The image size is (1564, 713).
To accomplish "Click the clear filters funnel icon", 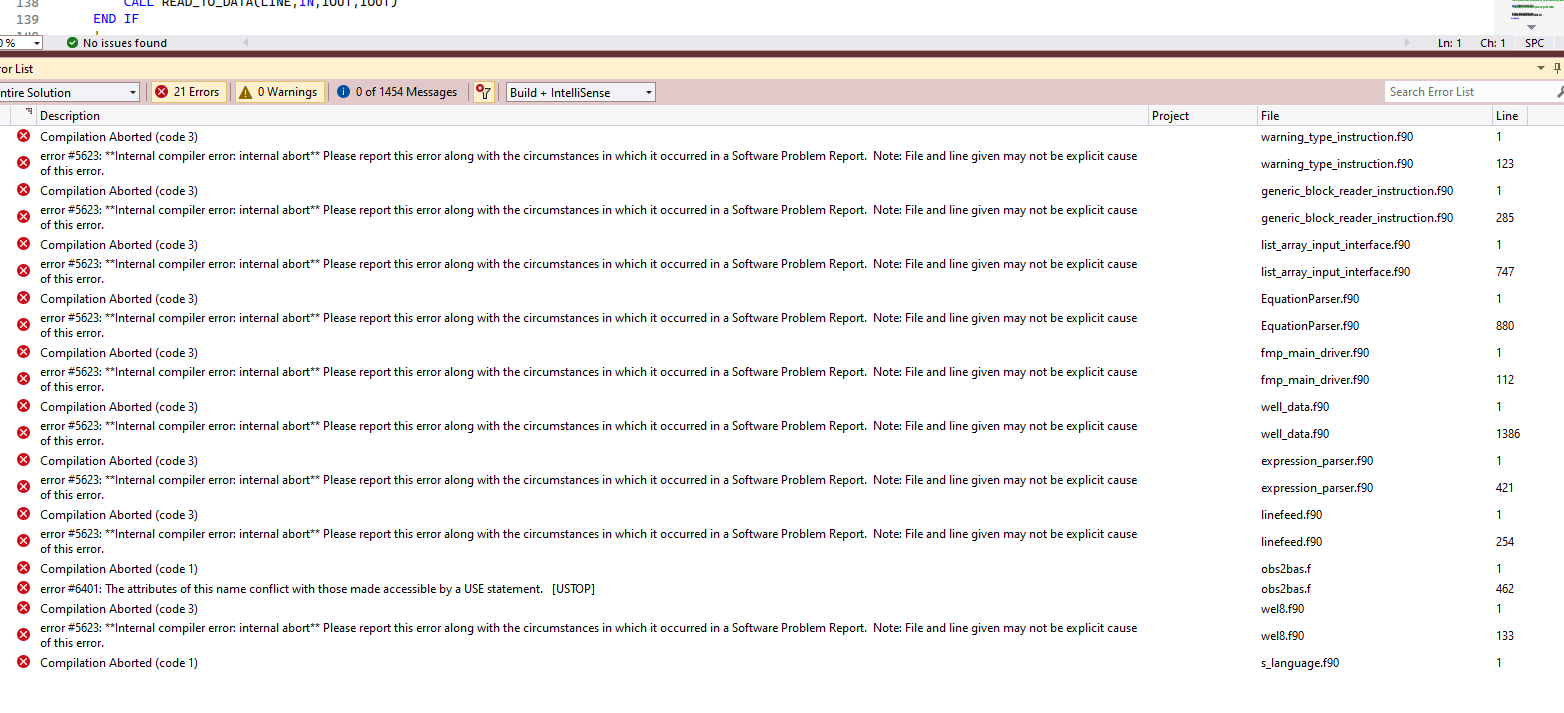I will tap(484, 92).
